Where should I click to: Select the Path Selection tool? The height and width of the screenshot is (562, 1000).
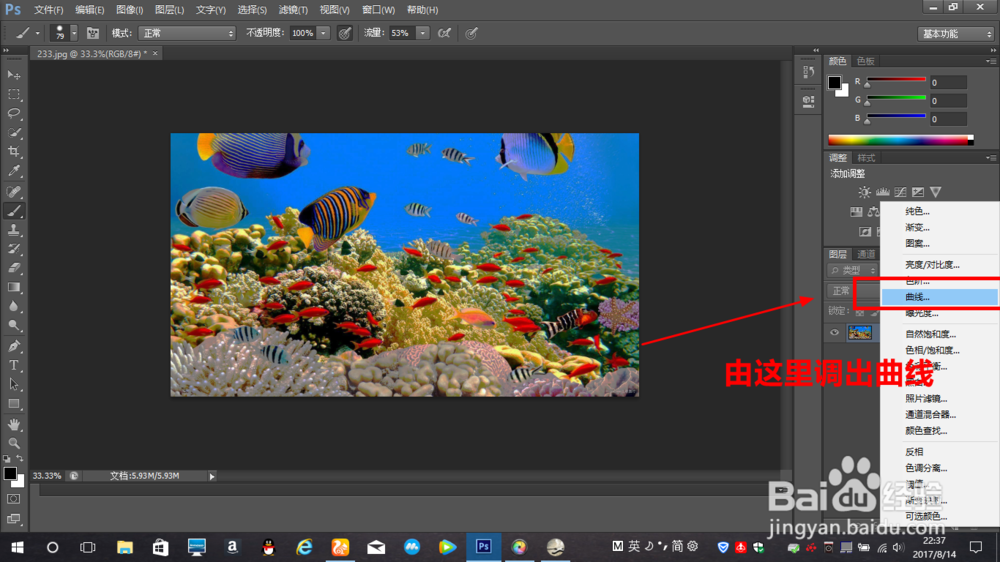13,385
